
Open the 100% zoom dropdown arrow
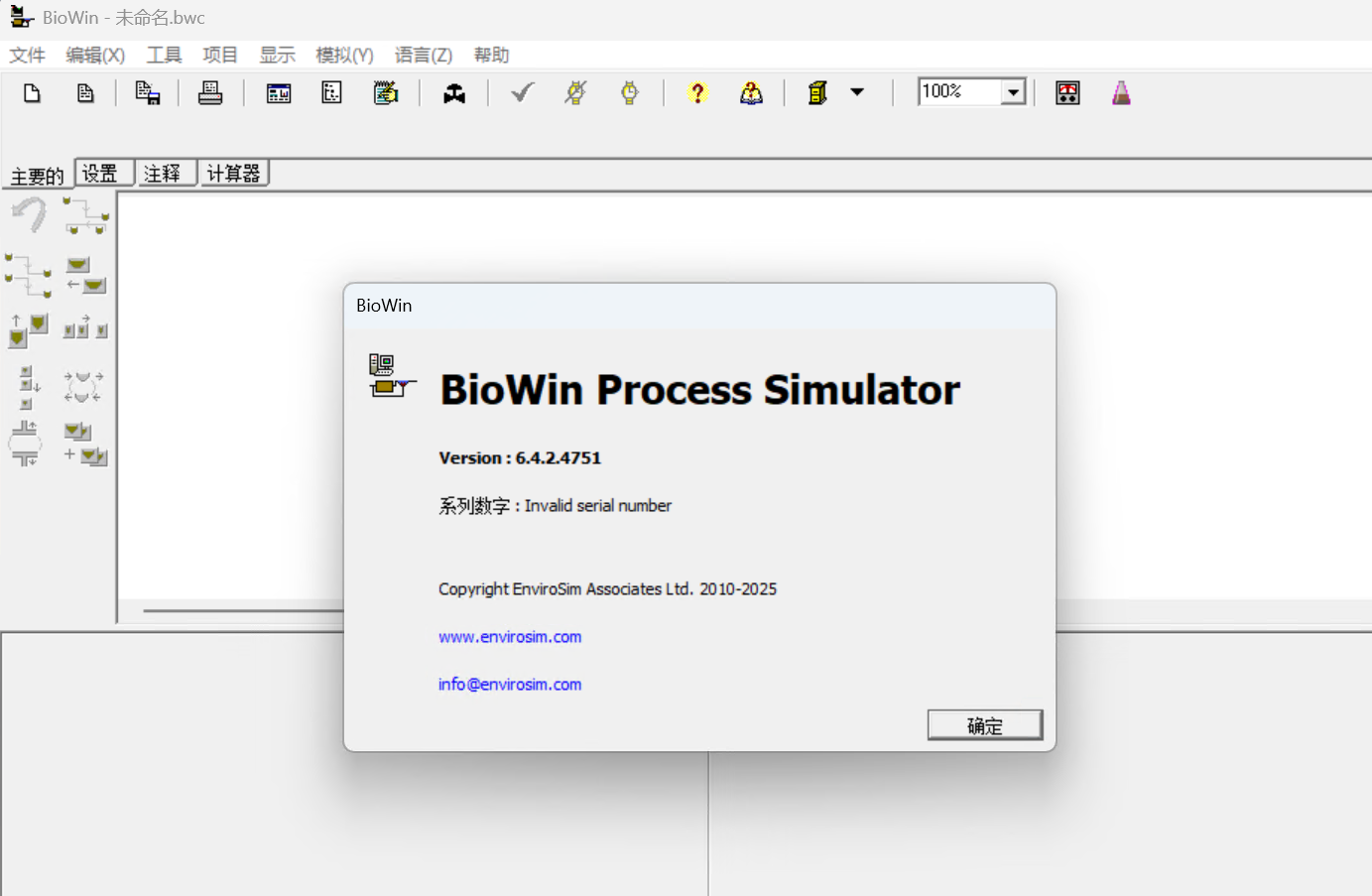(x=1013, y=92)
